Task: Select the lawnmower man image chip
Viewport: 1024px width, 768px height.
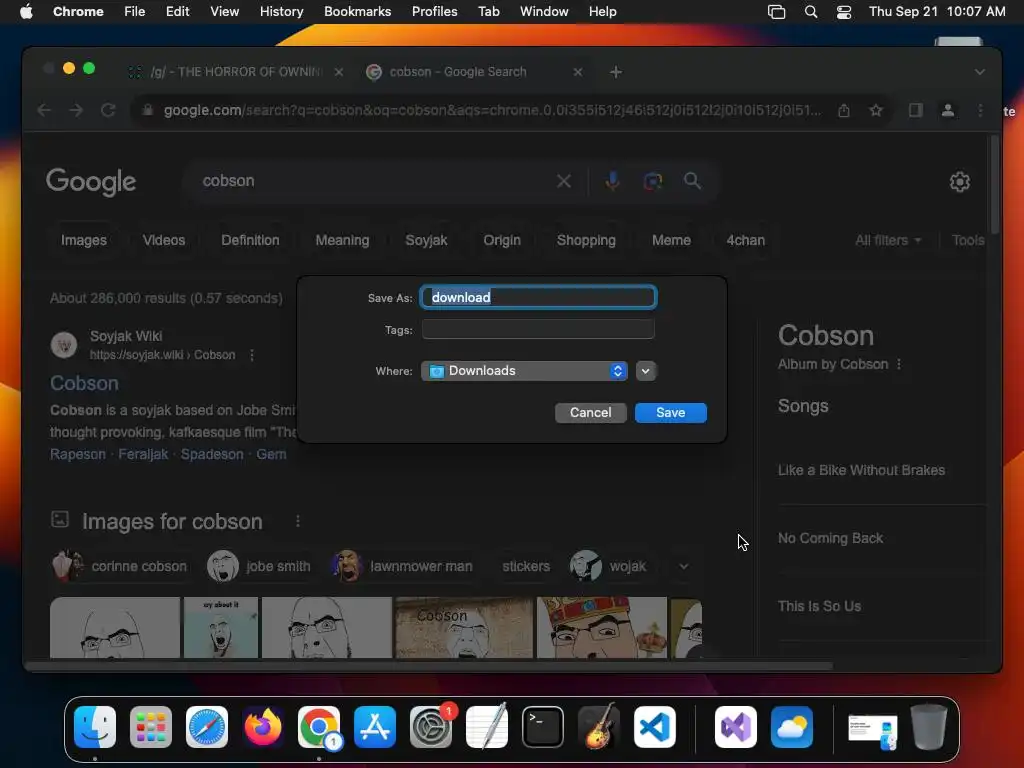Action: click(403, 566)
